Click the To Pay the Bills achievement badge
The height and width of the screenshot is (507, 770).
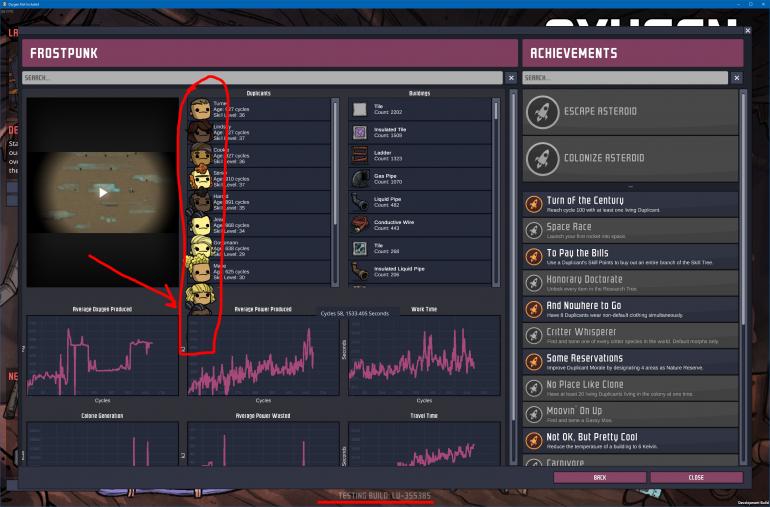533,256
